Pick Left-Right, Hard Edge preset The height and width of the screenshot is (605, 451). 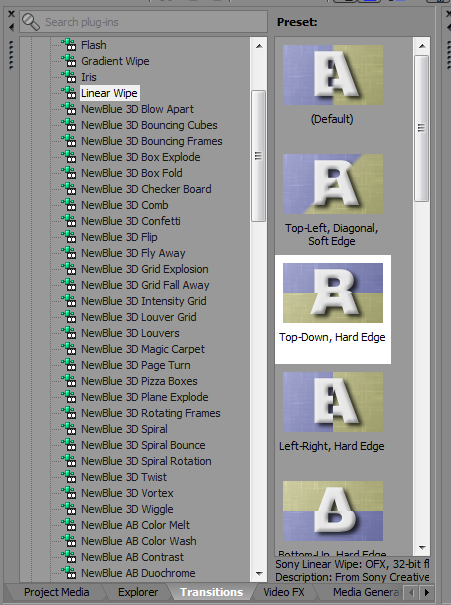333,402
